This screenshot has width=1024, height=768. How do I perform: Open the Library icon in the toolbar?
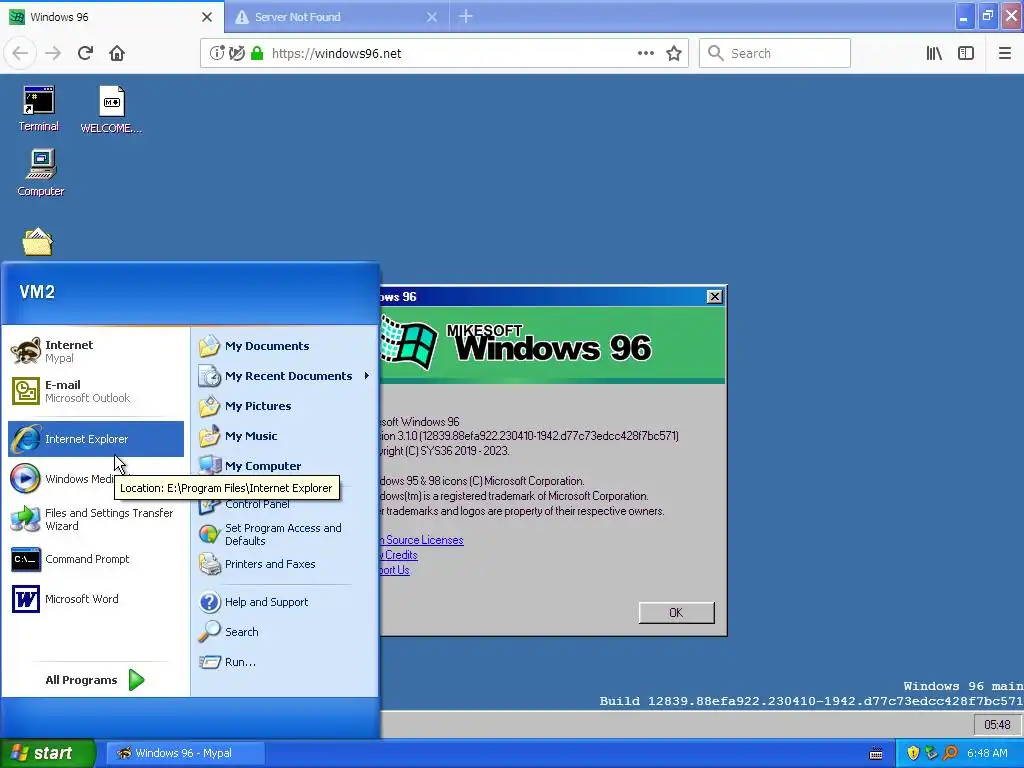934,53
